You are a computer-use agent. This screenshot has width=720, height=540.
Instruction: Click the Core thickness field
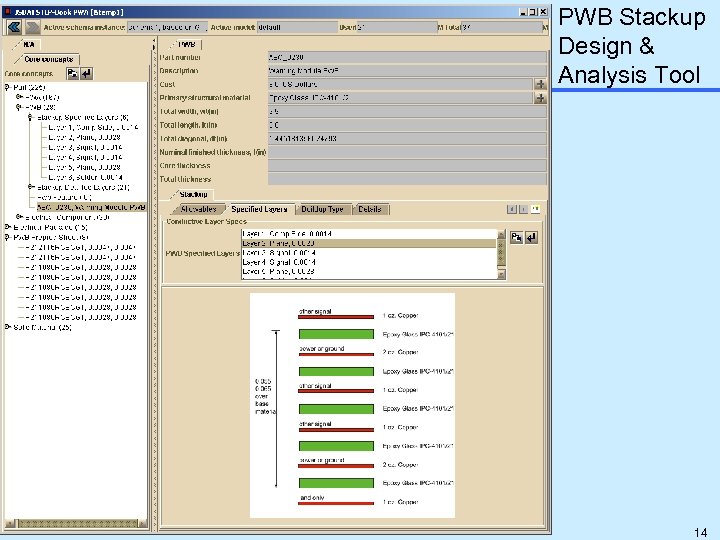point(407,165)
